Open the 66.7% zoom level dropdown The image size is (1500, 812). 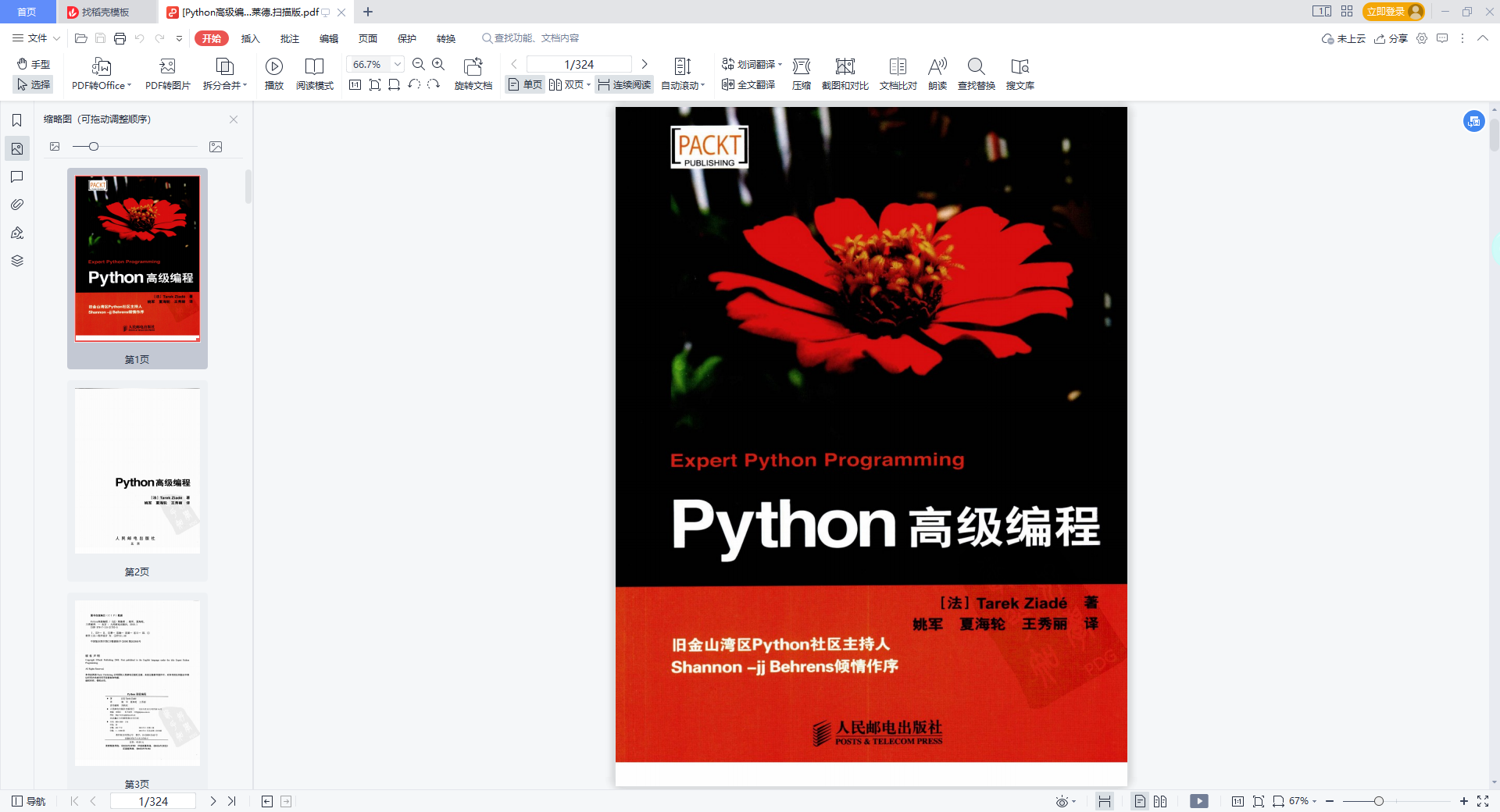[398, 65]
